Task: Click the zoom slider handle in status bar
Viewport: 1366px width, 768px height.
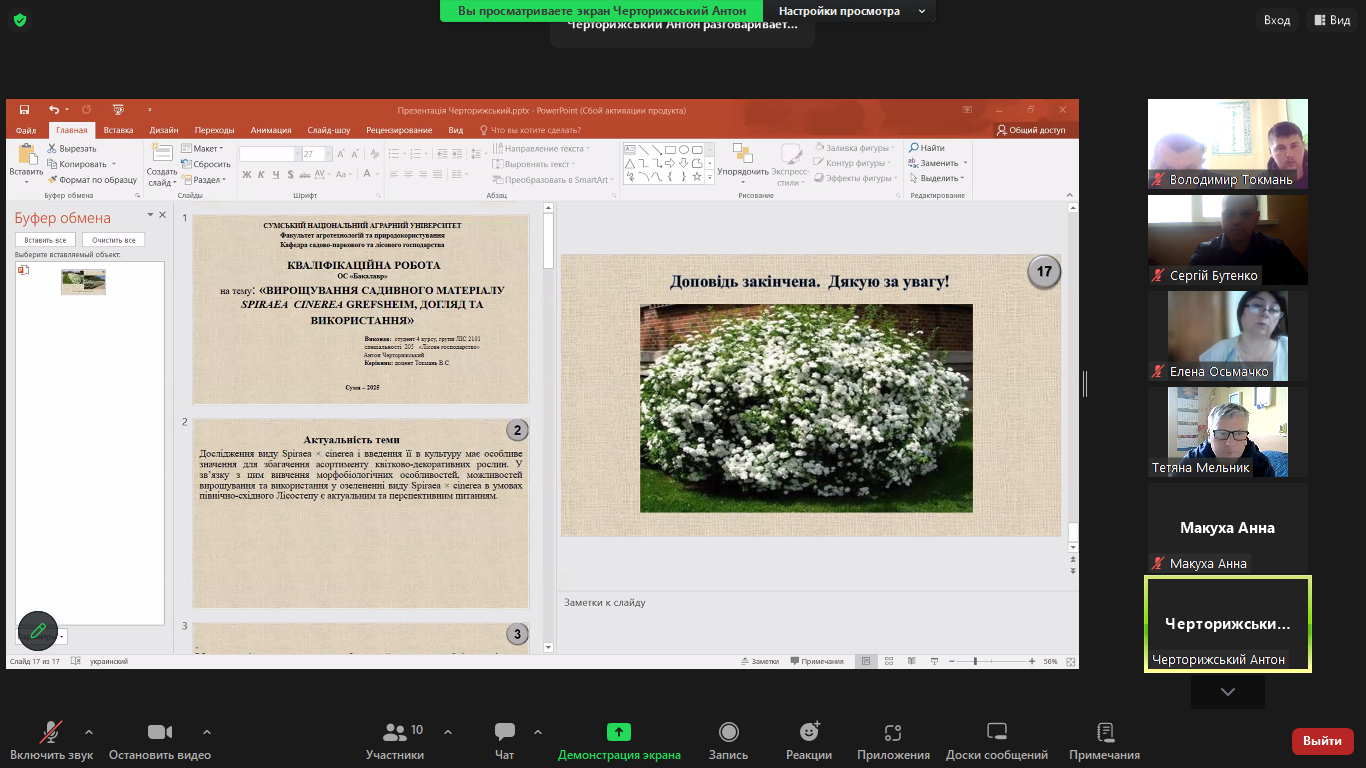Action: (975, 661)
